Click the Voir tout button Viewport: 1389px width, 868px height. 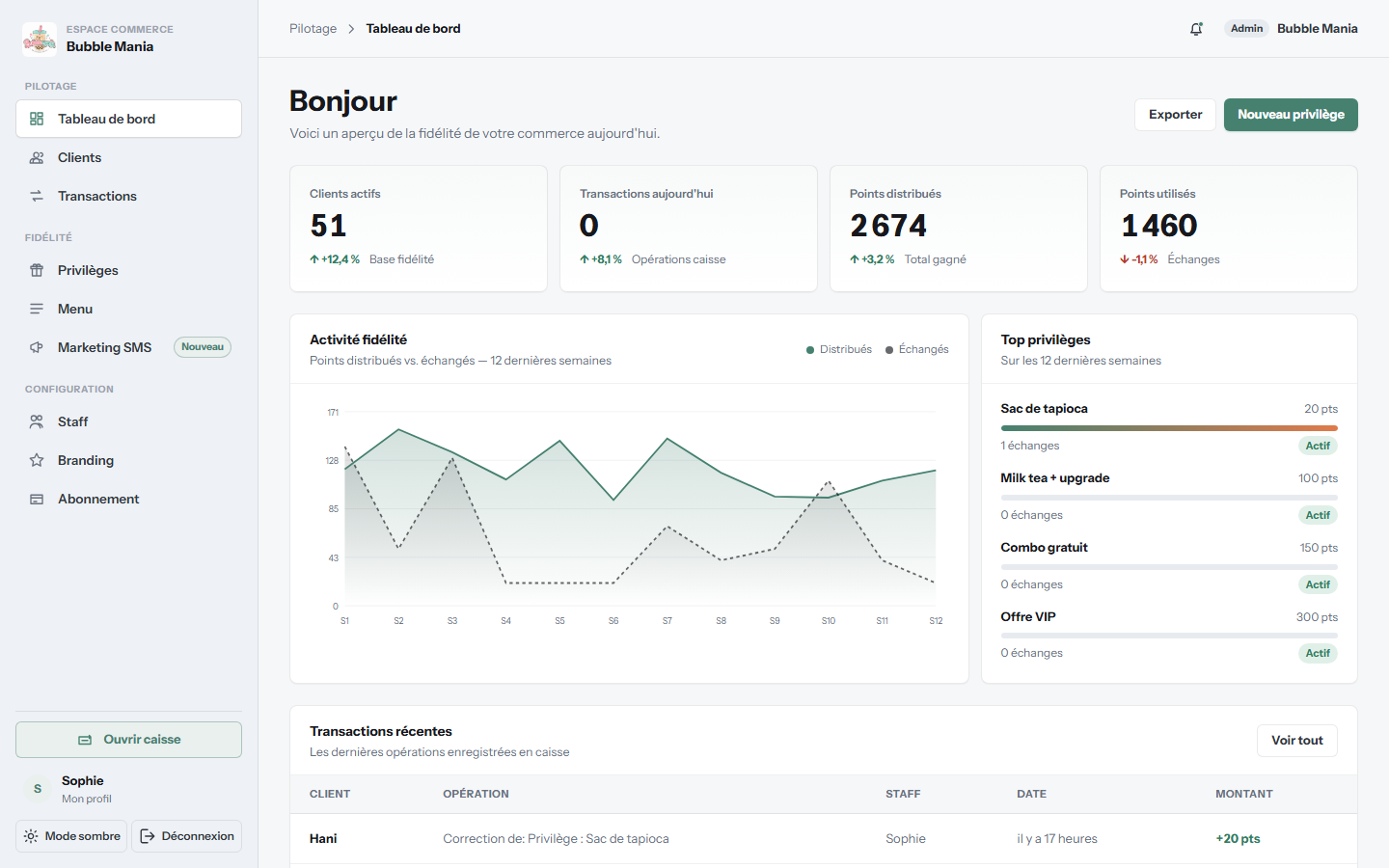pyautogui.click(x=1296, y=741)
